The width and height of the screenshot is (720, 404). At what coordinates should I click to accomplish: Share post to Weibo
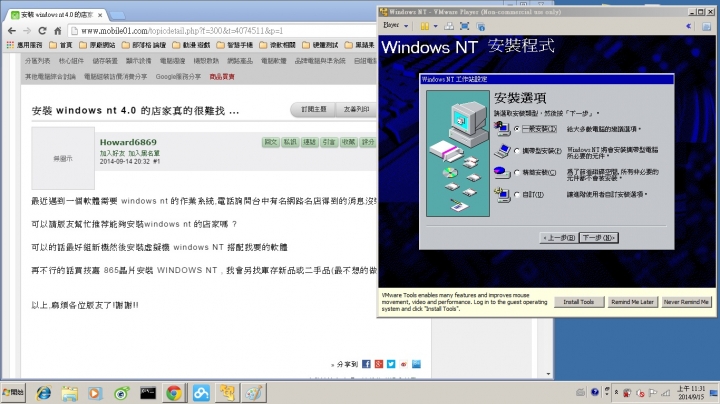tap(403, 364)
